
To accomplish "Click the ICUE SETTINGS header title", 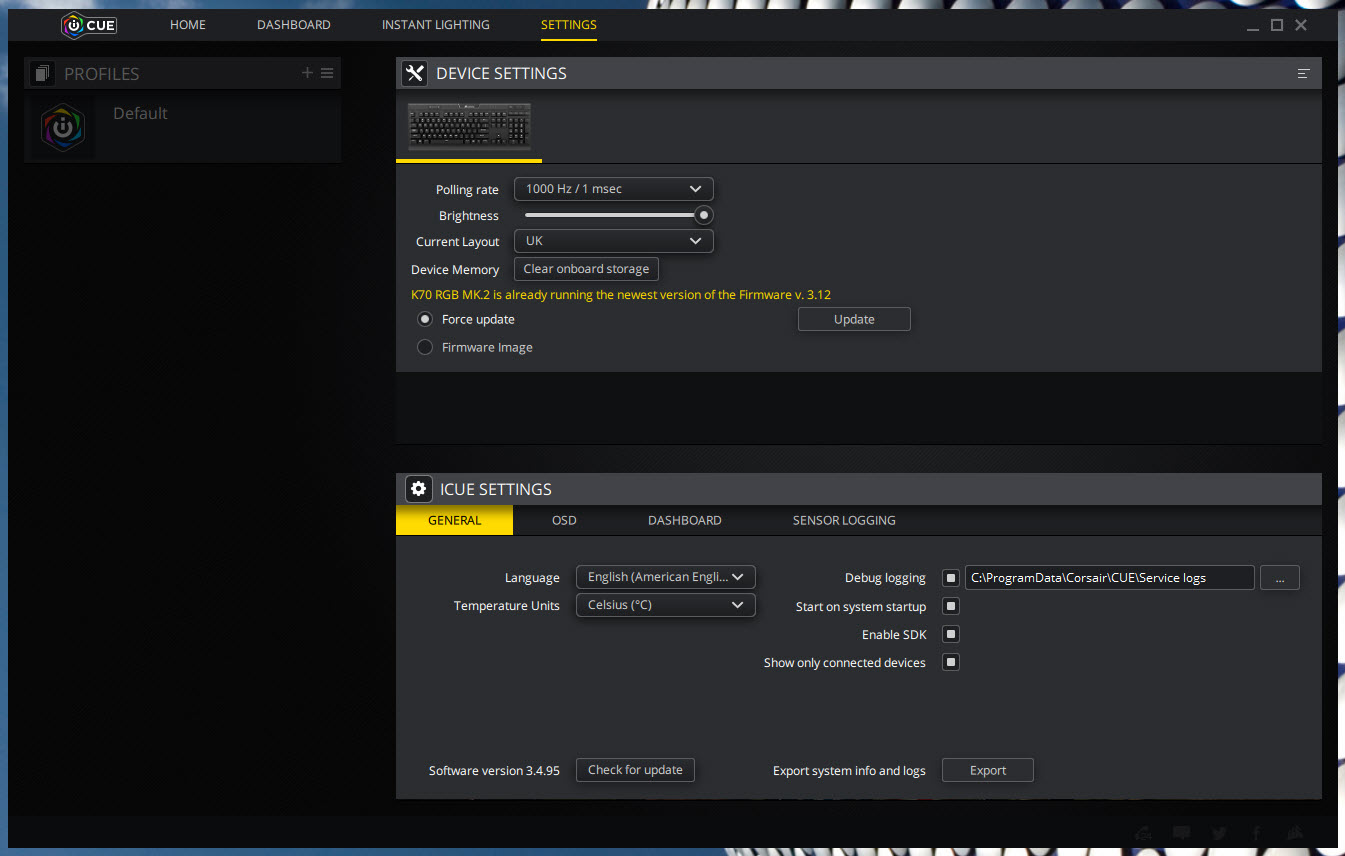I will (496, 490).
